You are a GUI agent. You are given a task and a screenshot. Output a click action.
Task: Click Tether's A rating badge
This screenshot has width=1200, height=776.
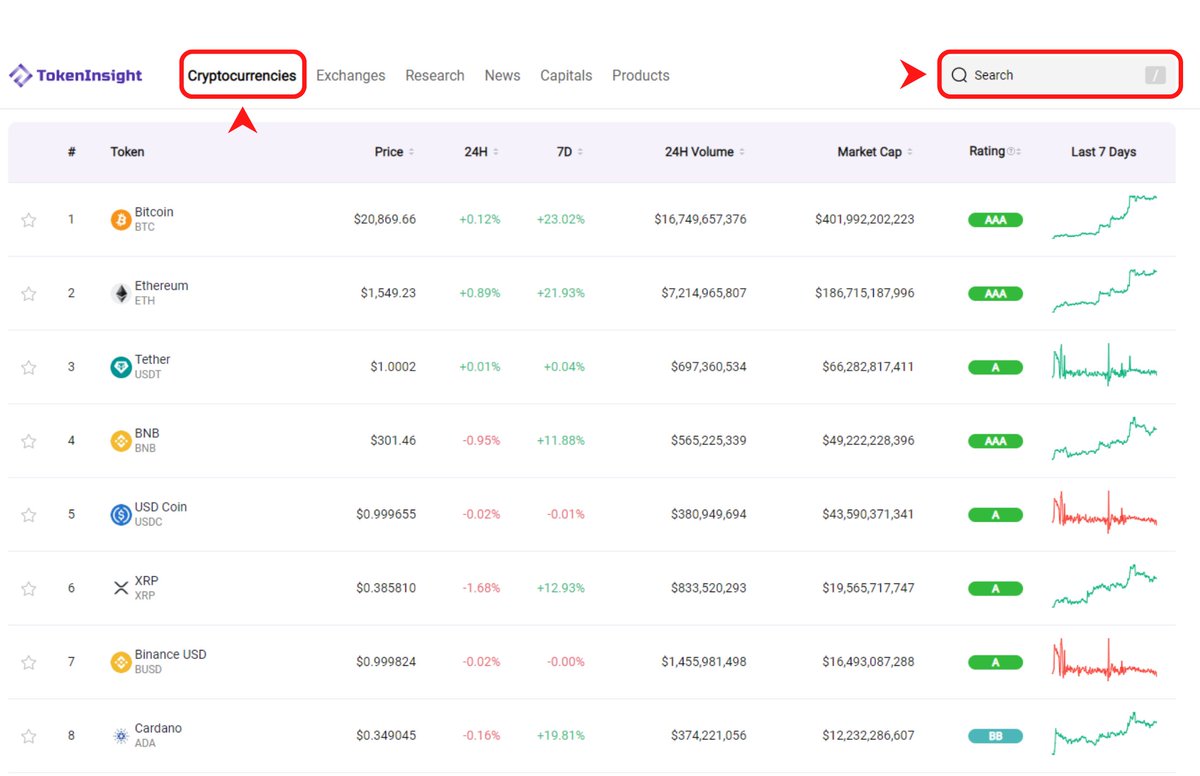(x=995, y=367)
